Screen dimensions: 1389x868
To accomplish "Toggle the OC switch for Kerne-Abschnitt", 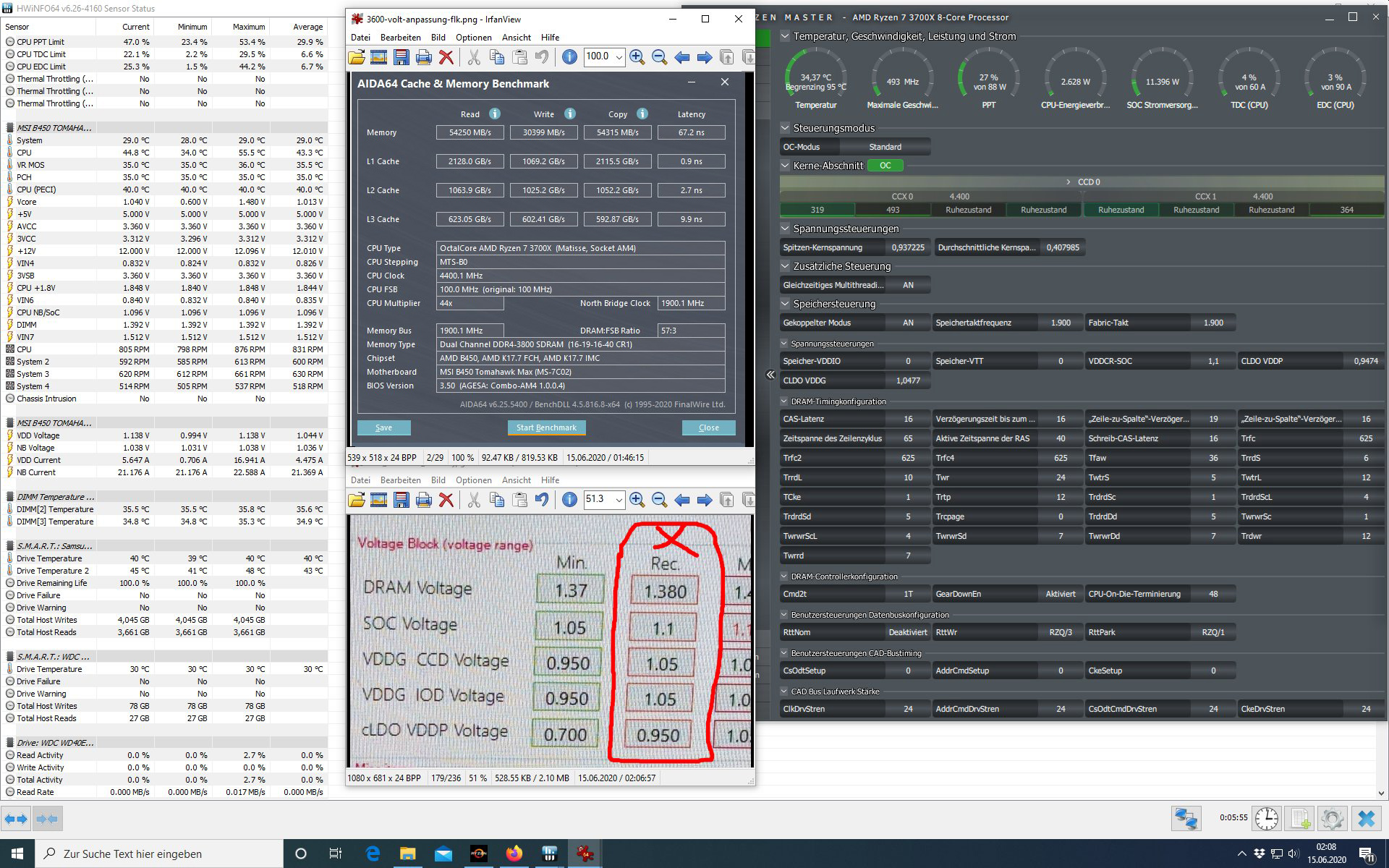I will [885, 166].
